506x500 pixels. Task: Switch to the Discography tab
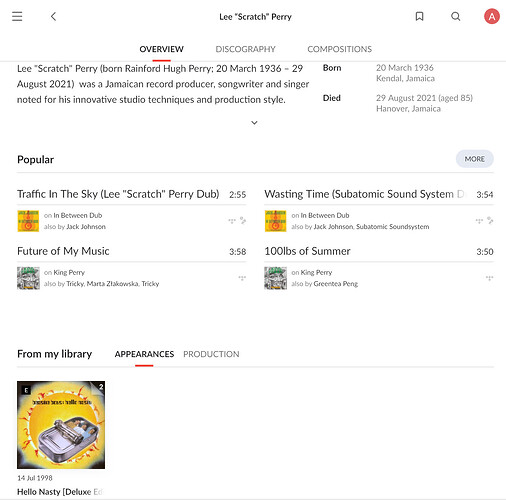point(245,49)
